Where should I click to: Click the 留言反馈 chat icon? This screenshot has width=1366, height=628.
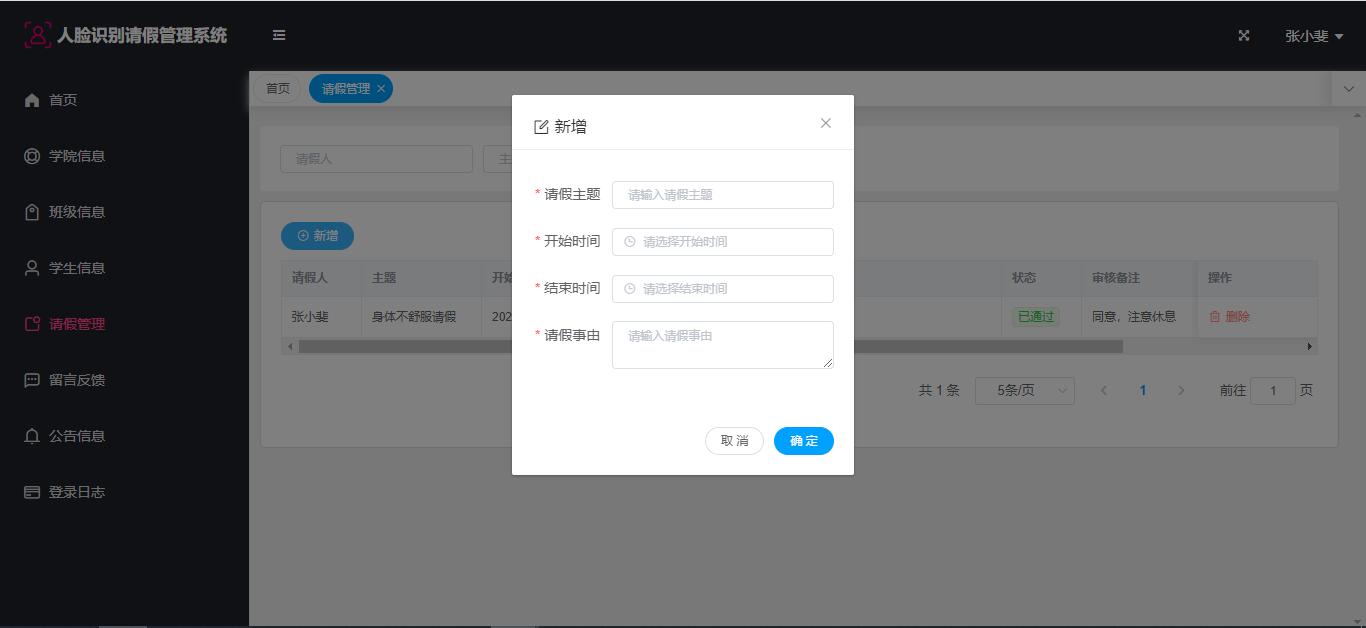click(x=32, y=380)
